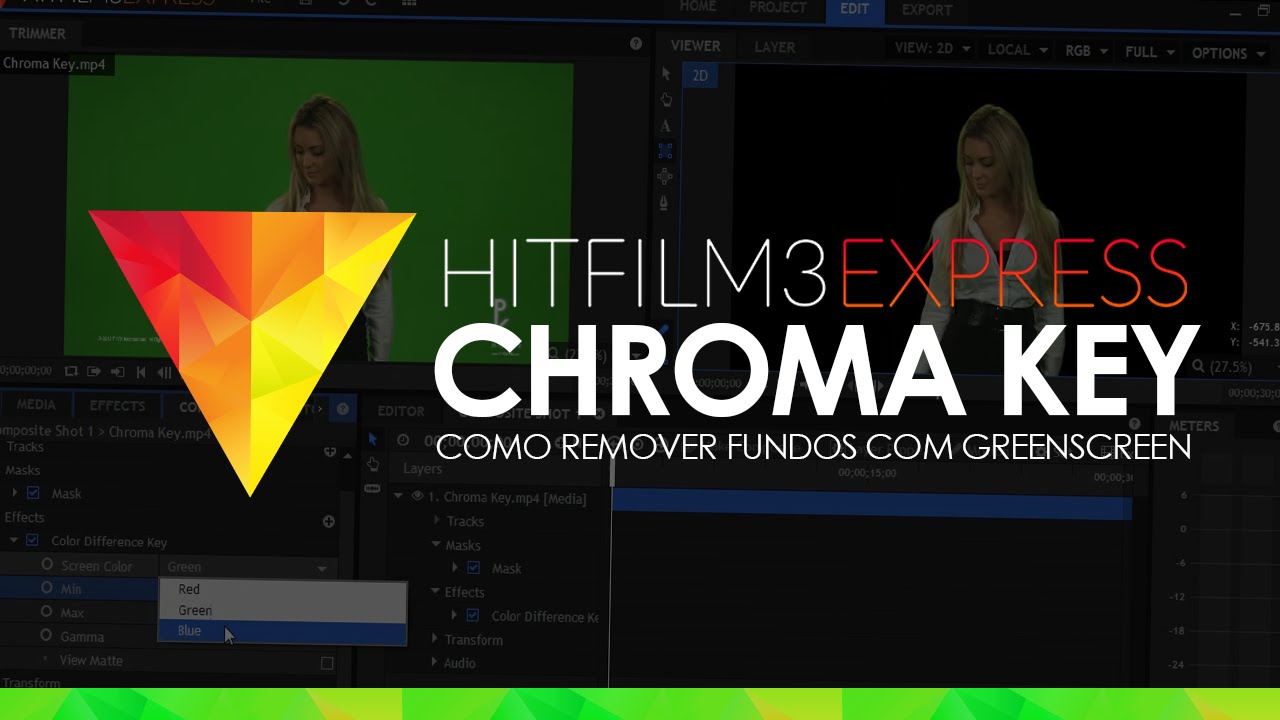This screenshot has width=1280, height=720.
Task: Select the Text tool in Viewer toolbar
Action: [666, 126]
